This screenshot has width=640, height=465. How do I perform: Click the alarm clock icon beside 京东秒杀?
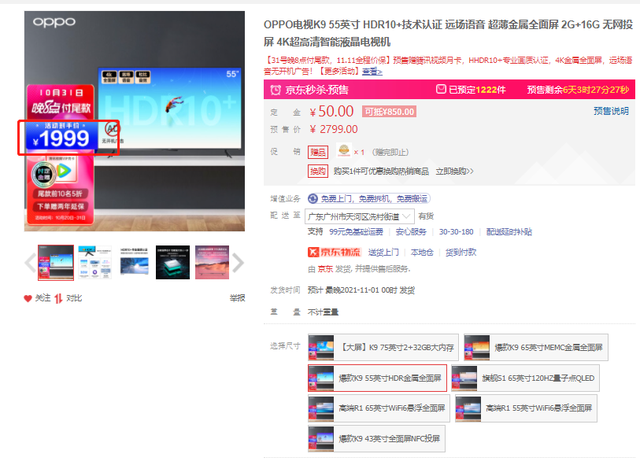pyautogui.click(x=276, y=90)
